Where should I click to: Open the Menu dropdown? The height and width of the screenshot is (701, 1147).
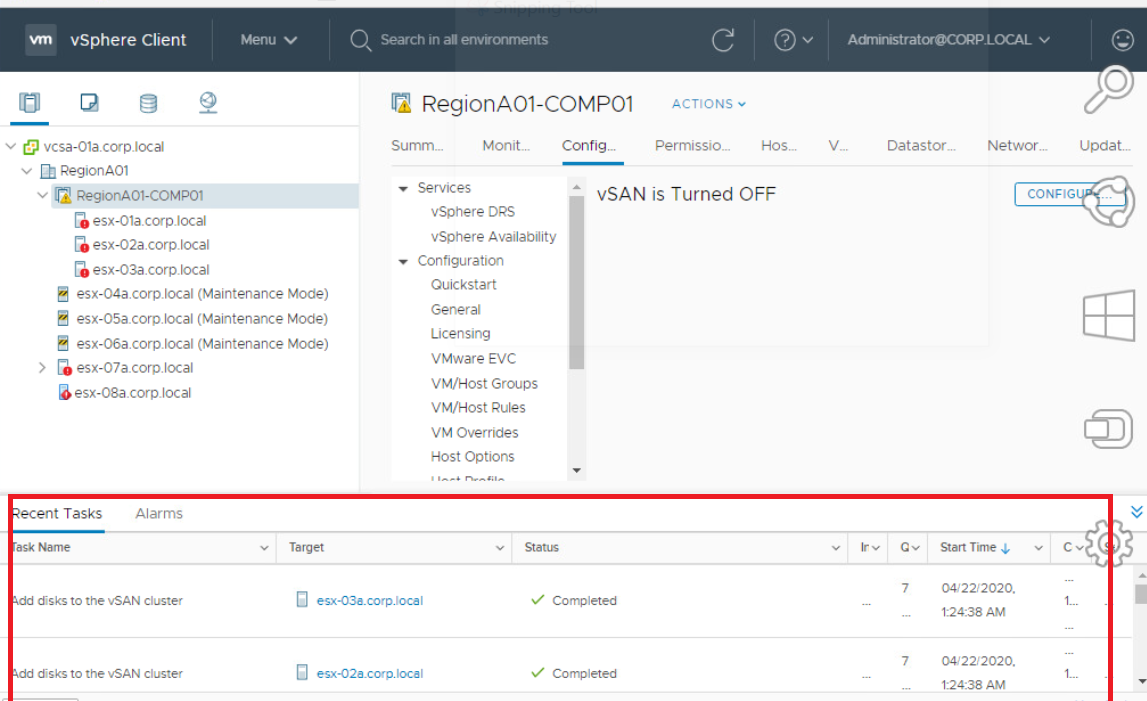pyautogui.click(x=269, y=40)
